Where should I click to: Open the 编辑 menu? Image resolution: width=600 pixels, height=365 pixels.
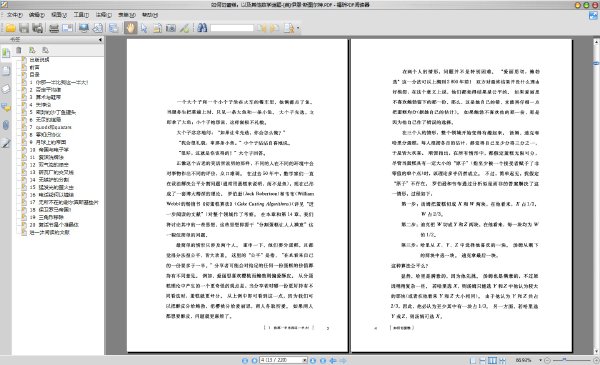coord(37,15)
